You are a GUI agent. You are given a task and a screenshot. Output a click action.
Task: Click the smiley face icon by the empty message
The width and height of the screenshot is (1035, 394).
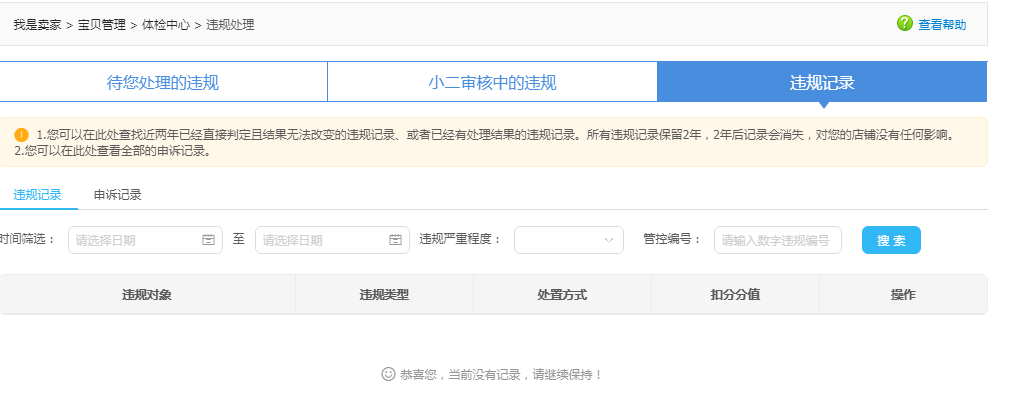[388, 374]
